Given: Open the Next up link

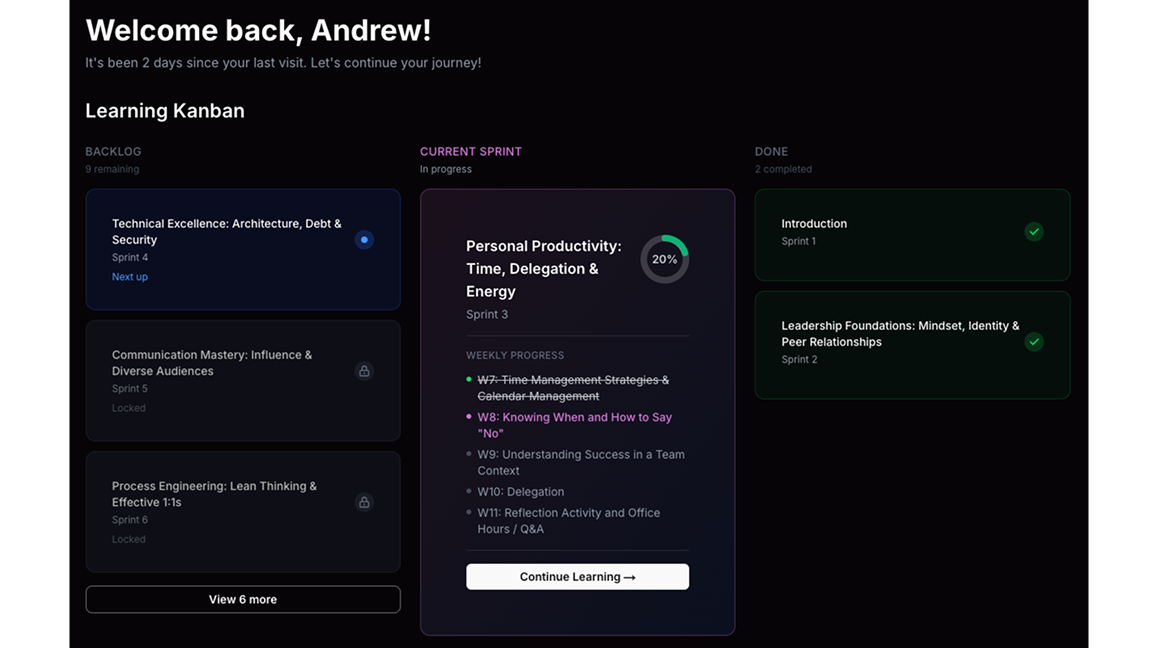Looking at the screenshot, I should 130,277.
